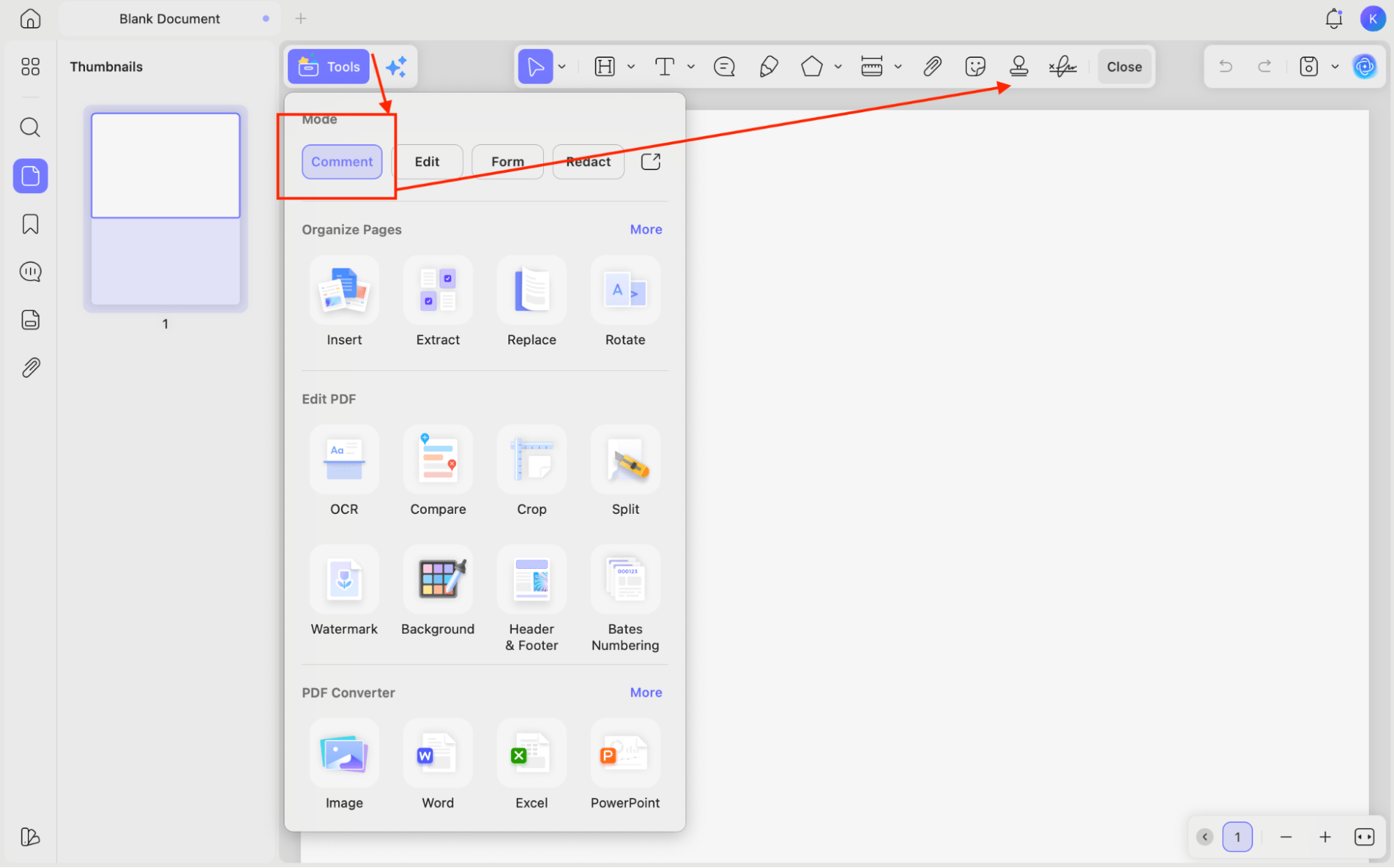This screenshot has height=868, width=1394.
Task: Click the mode pop-out share icon
Action: [650, 162]
